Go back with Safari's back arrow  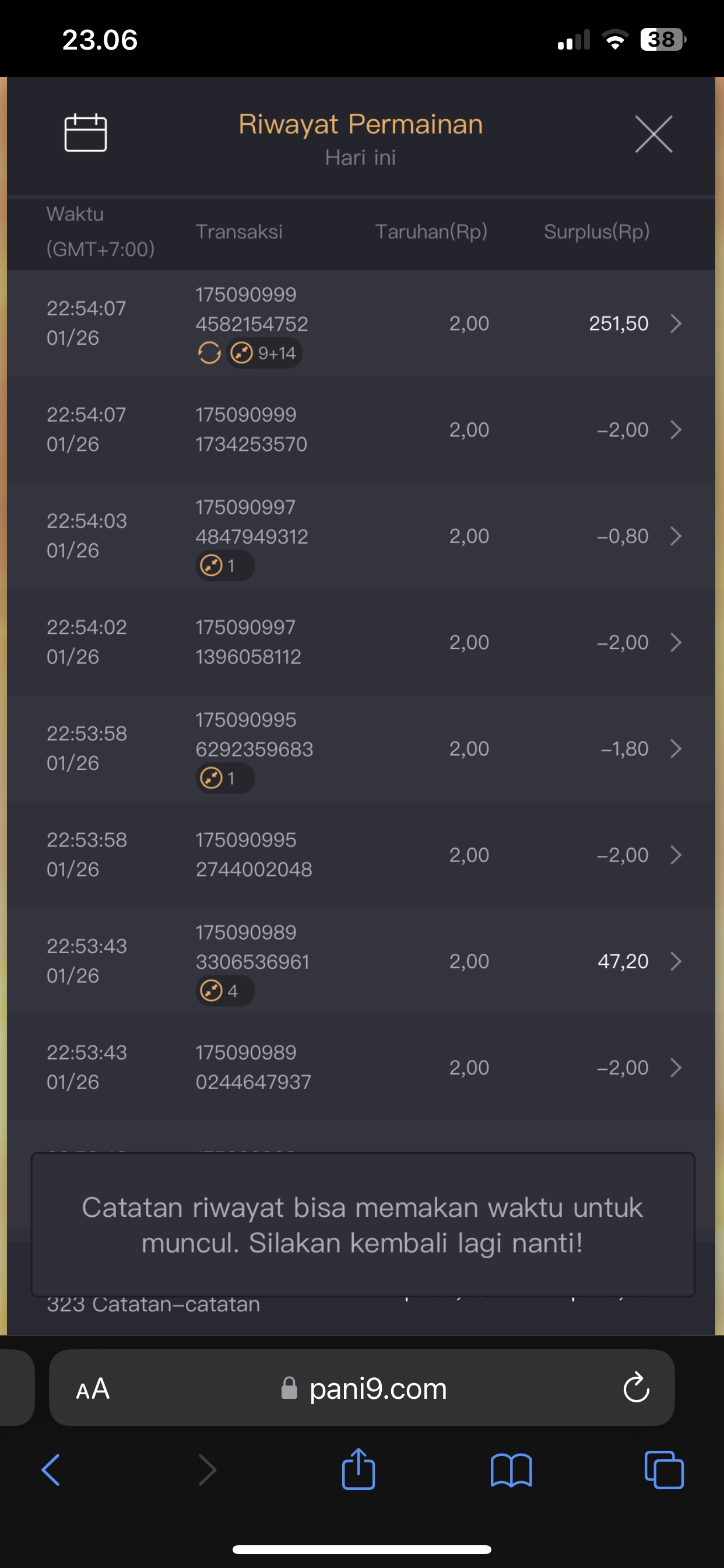pyautogui.click(x=51, y=1470)
